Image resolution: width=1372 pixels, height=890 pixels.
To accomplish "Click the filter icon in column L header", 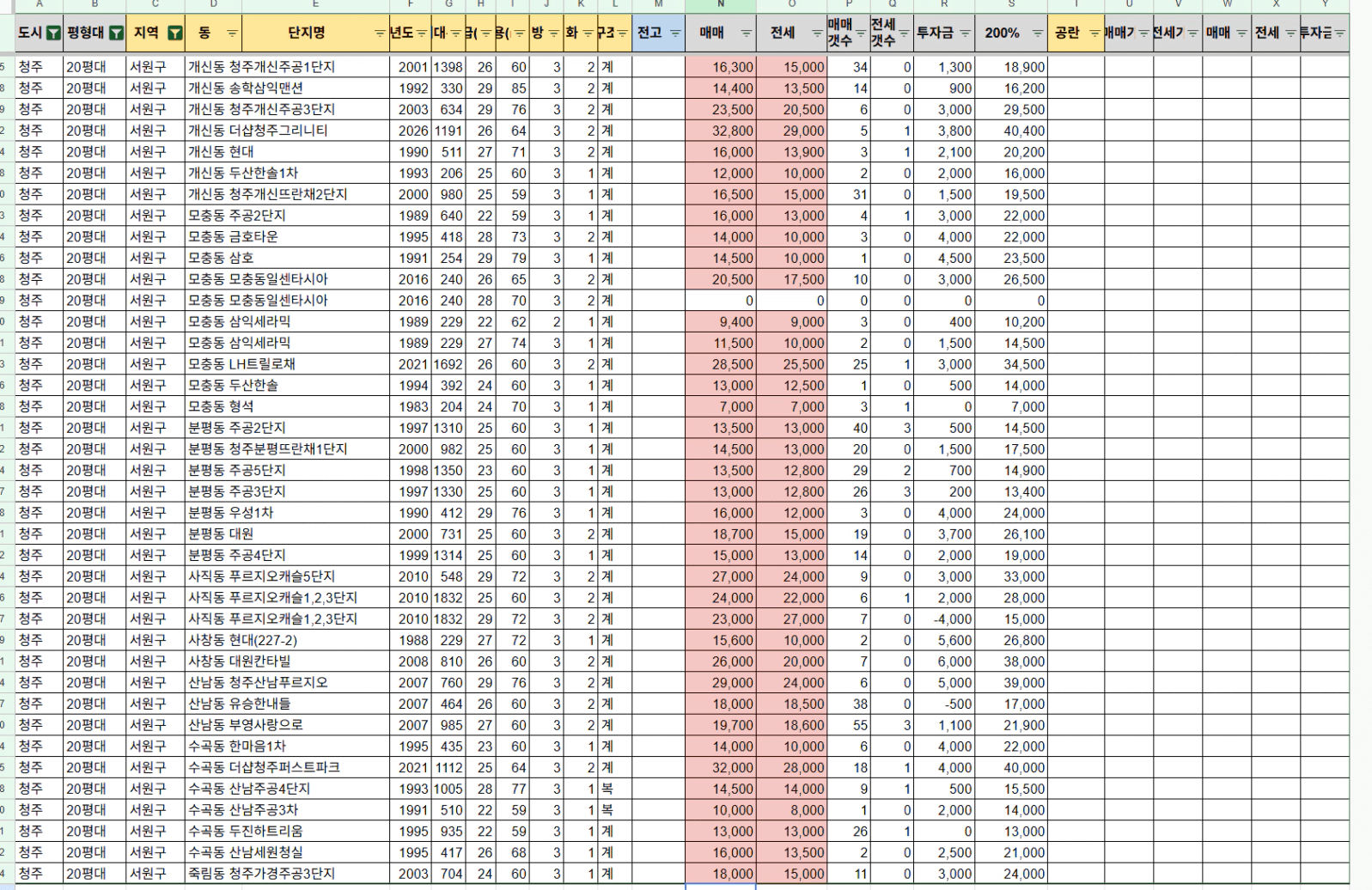I will pos(622,34).
